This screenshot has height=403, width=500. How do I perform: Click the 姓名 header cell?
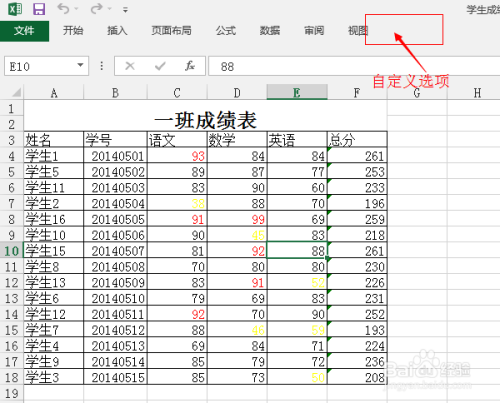point(54,140)
